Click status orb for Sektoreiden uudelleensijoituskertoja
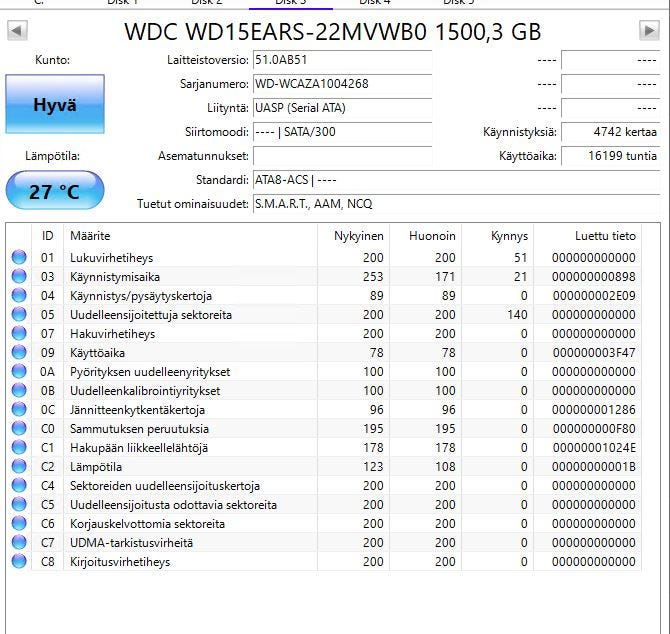The height and width of the screenshot is (634, 670). coord(19,485)
